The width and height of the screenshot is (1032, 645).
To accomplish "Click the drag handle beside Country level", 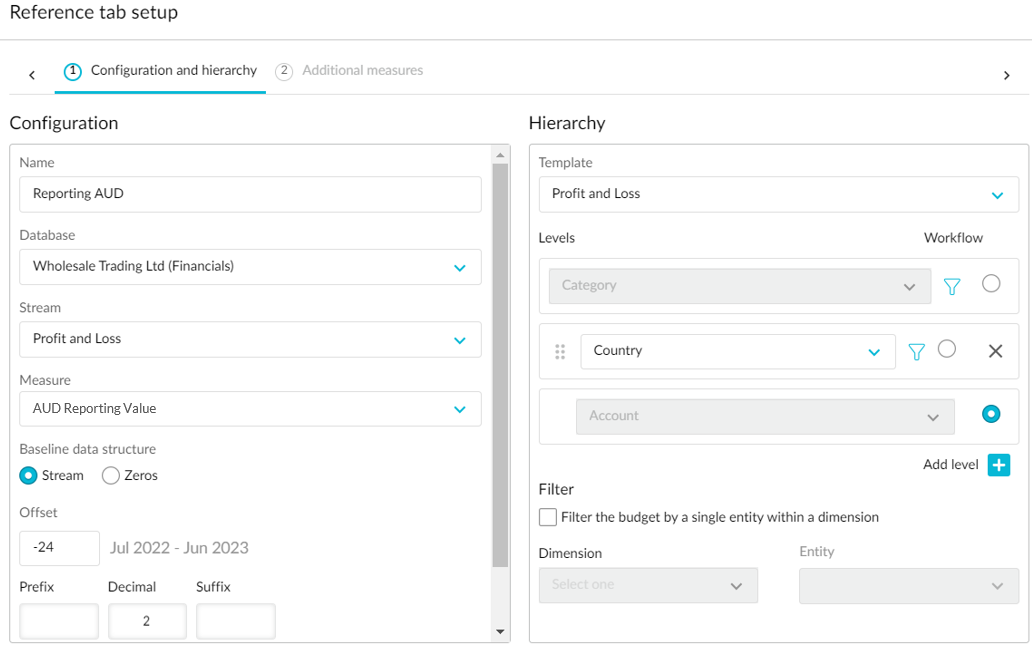I will pyautogui.click(x=560, y=351).
